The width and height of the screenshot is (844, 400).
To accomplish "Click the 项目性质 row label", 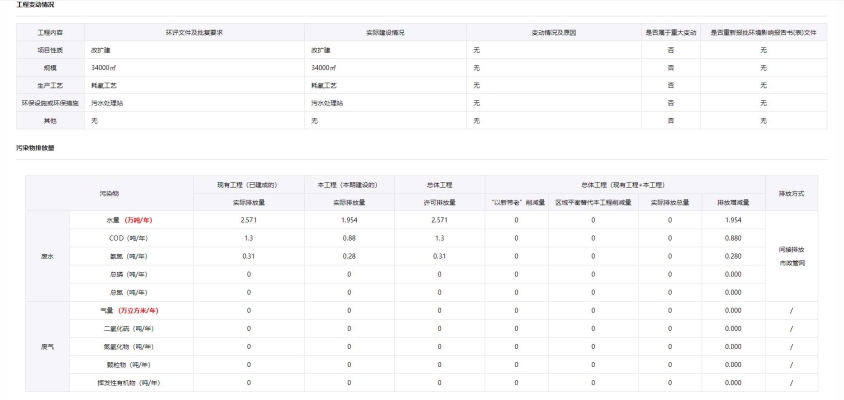I will 50,48.
